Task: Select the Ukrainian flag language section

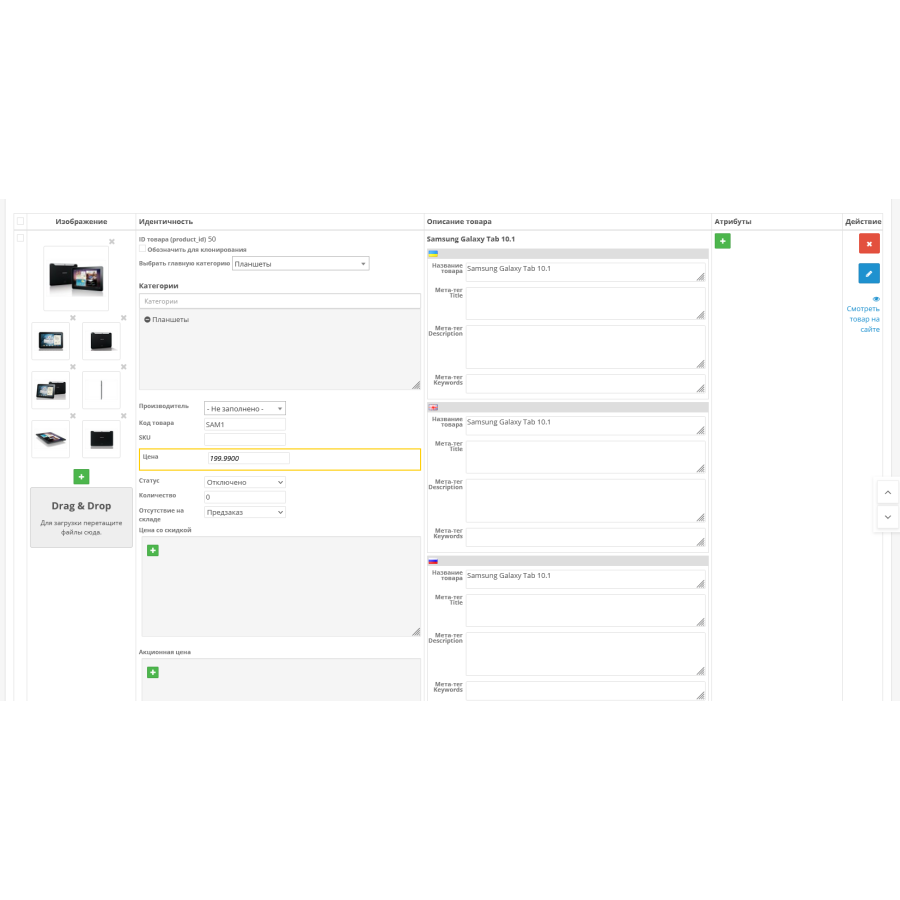Action: (433, 254)
